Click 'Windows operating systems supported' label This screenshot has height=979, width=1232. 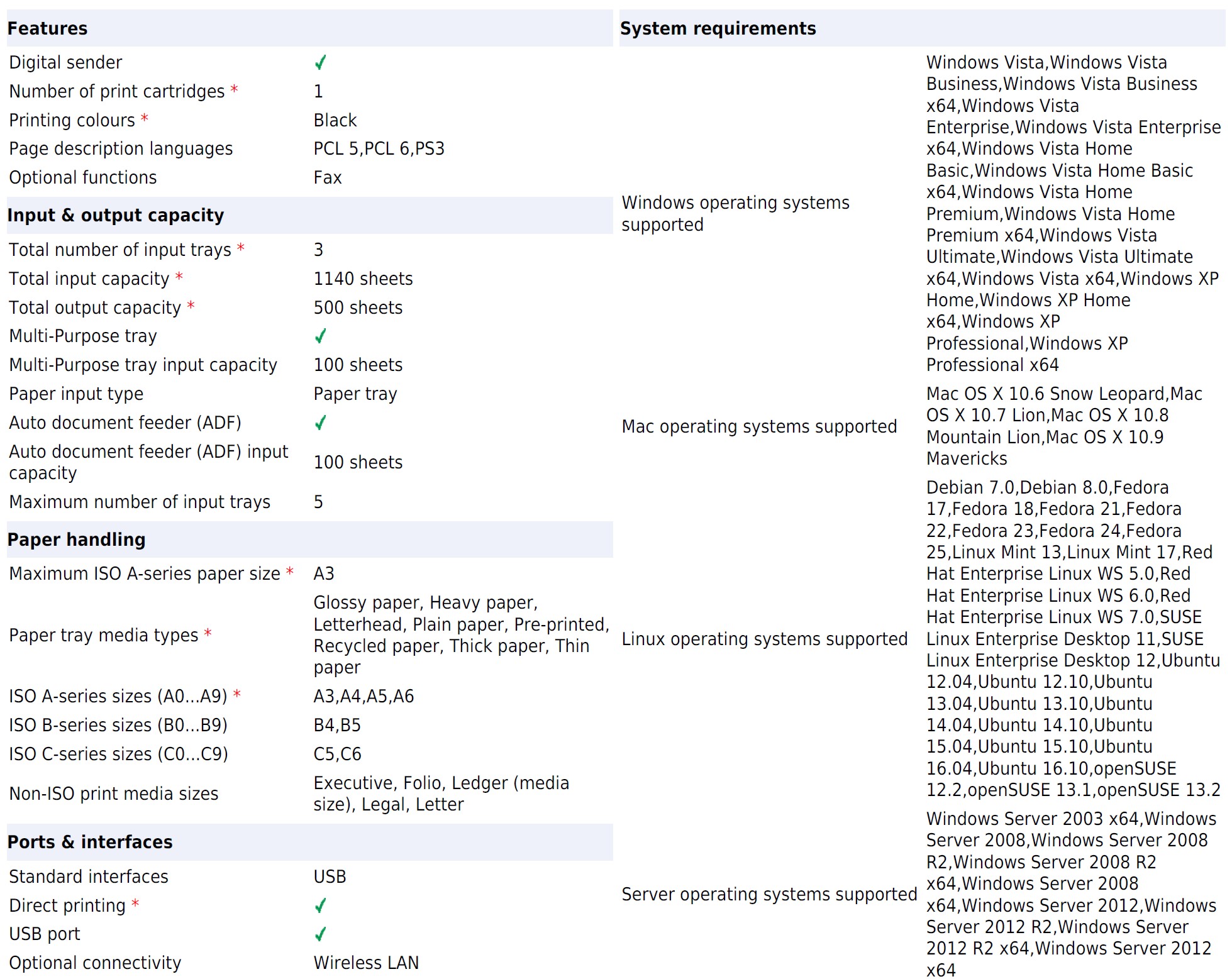[736, 214]
